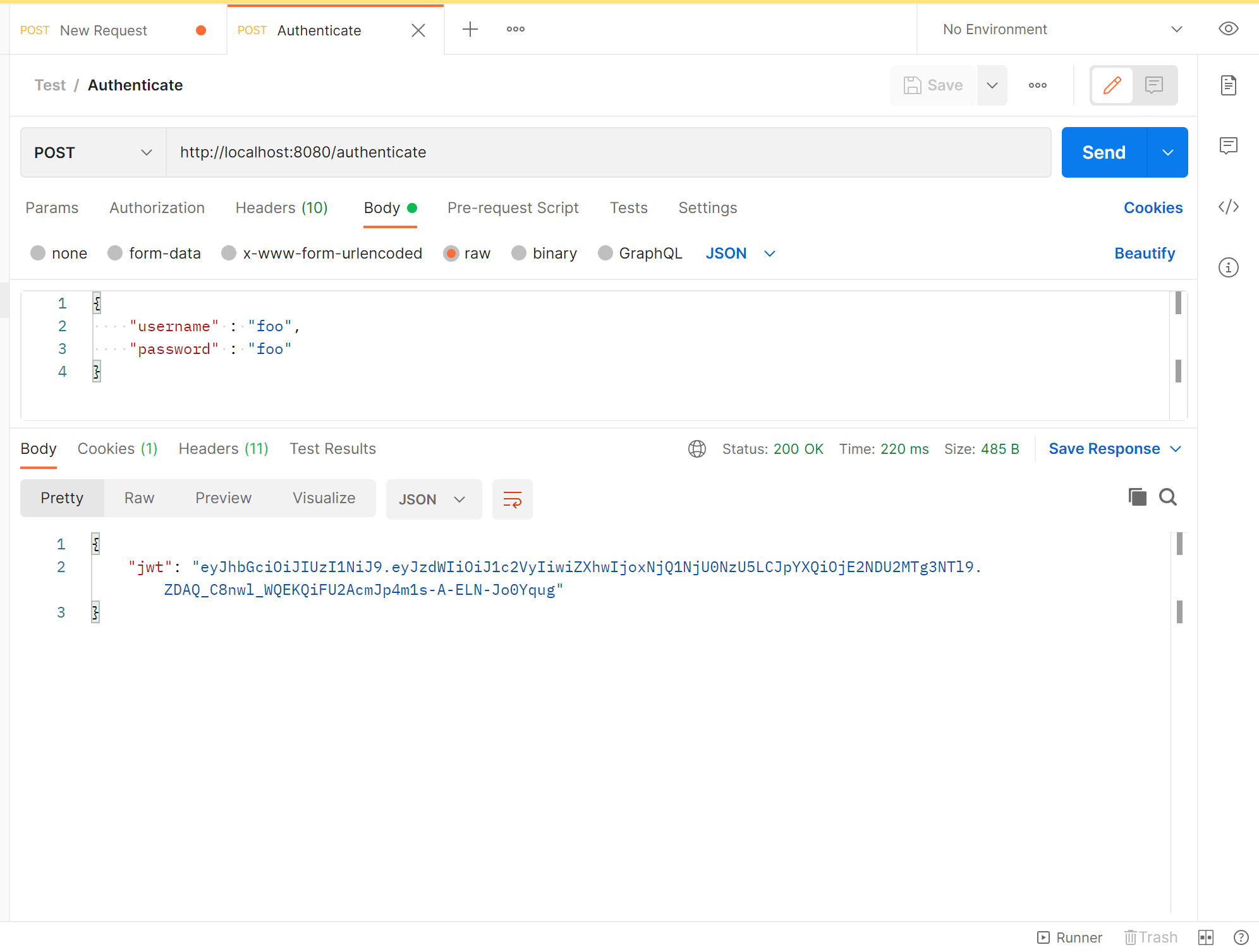
Task: Select the x-www-form-urlencoded radio option
Action: click(x=229, y=253)
